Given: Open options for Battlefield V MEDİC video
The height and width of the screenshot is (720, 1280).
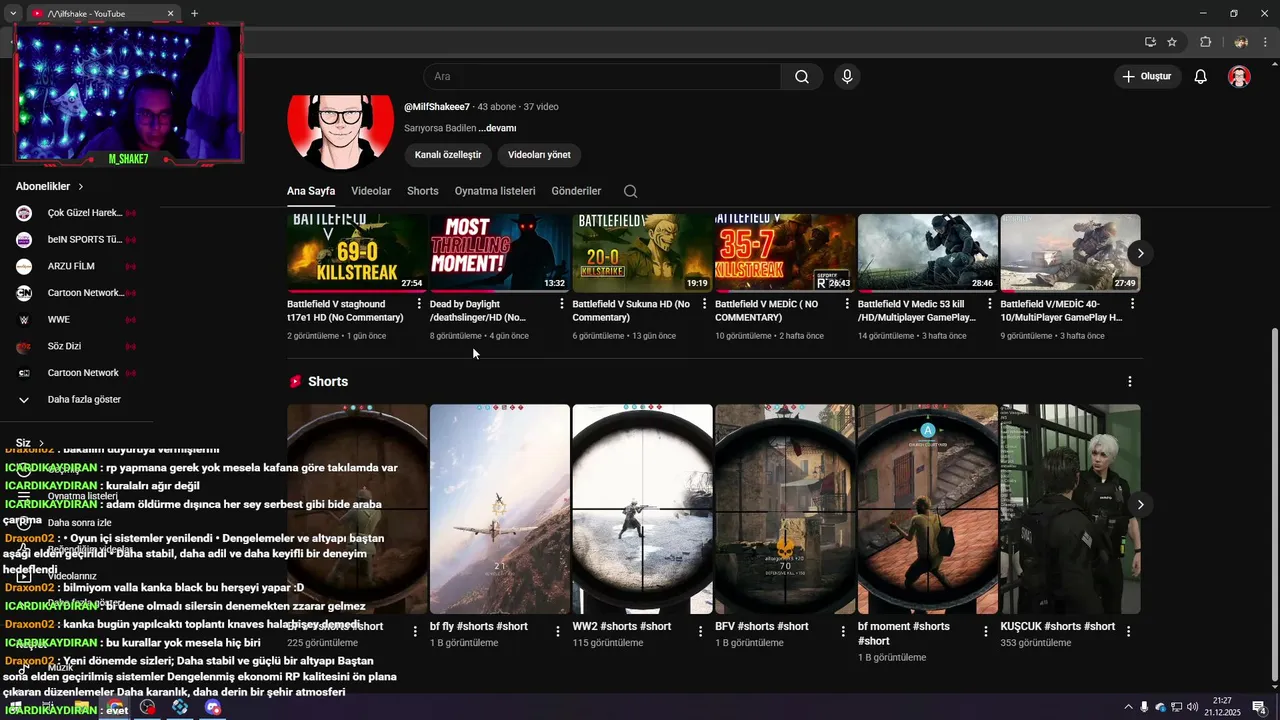Looking at the screenshot, I should [847, 304].
